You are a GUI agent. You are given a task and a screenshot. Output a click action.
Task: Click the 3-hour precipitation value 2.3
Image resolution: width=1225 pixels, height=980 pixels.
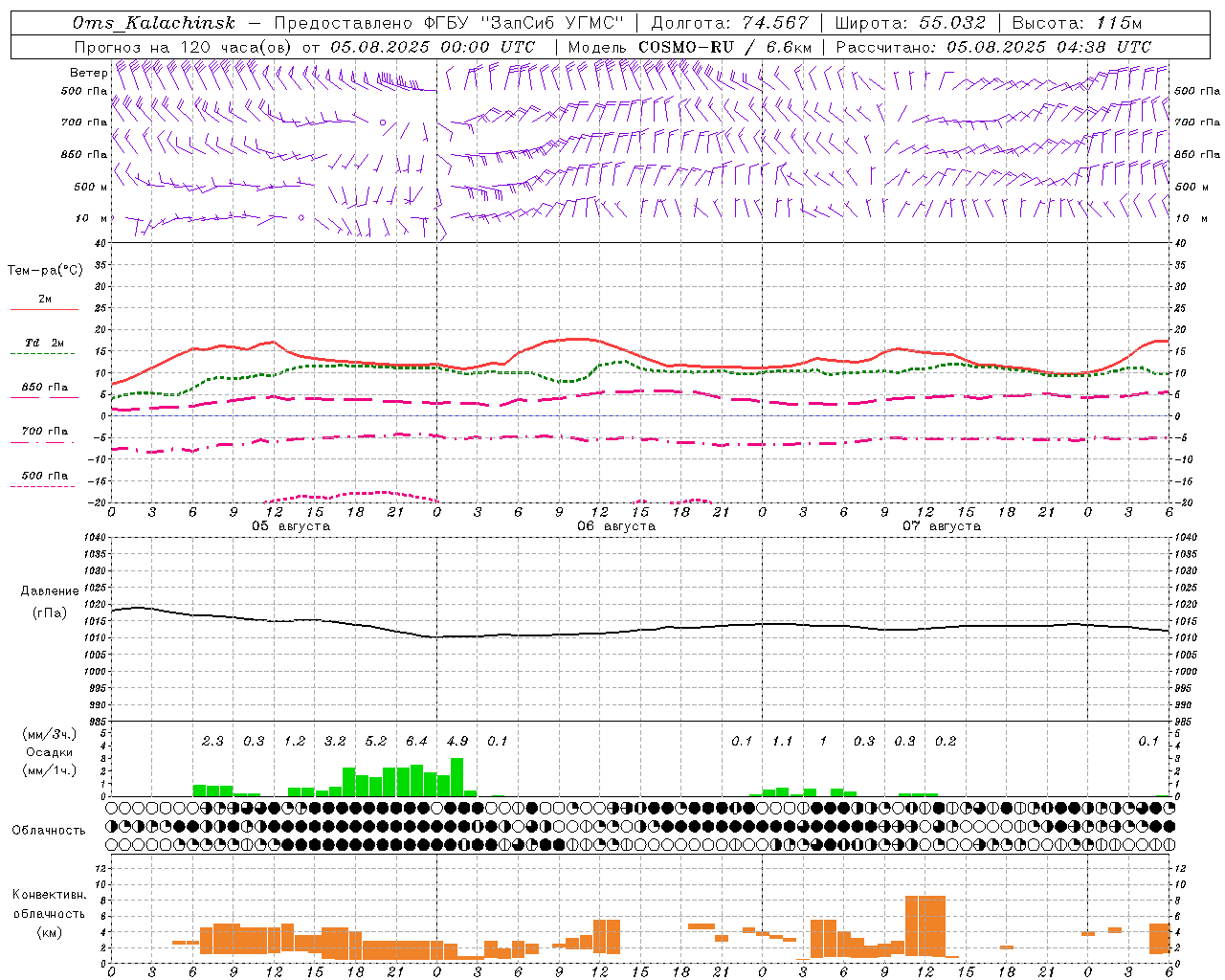click(212, 742)
